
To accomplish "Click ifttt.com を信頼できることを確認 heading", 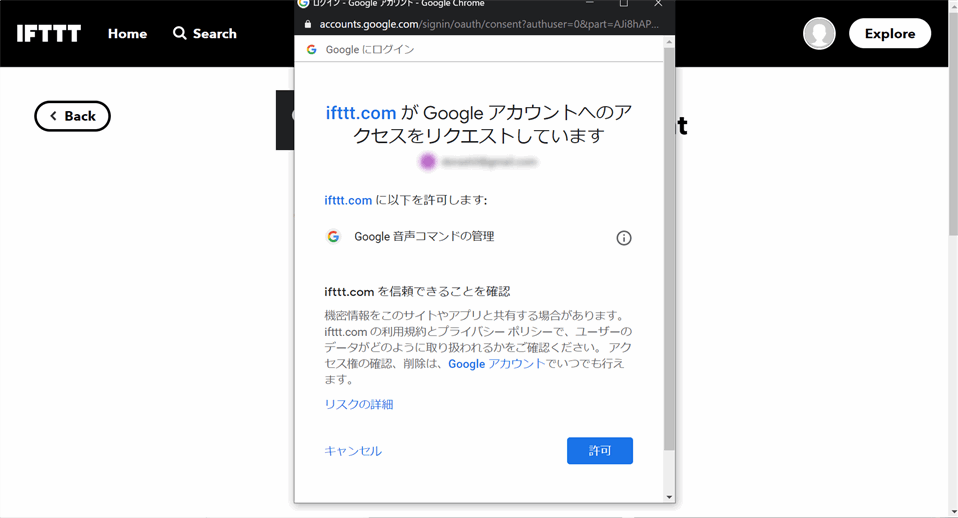I will click(417, 291).
